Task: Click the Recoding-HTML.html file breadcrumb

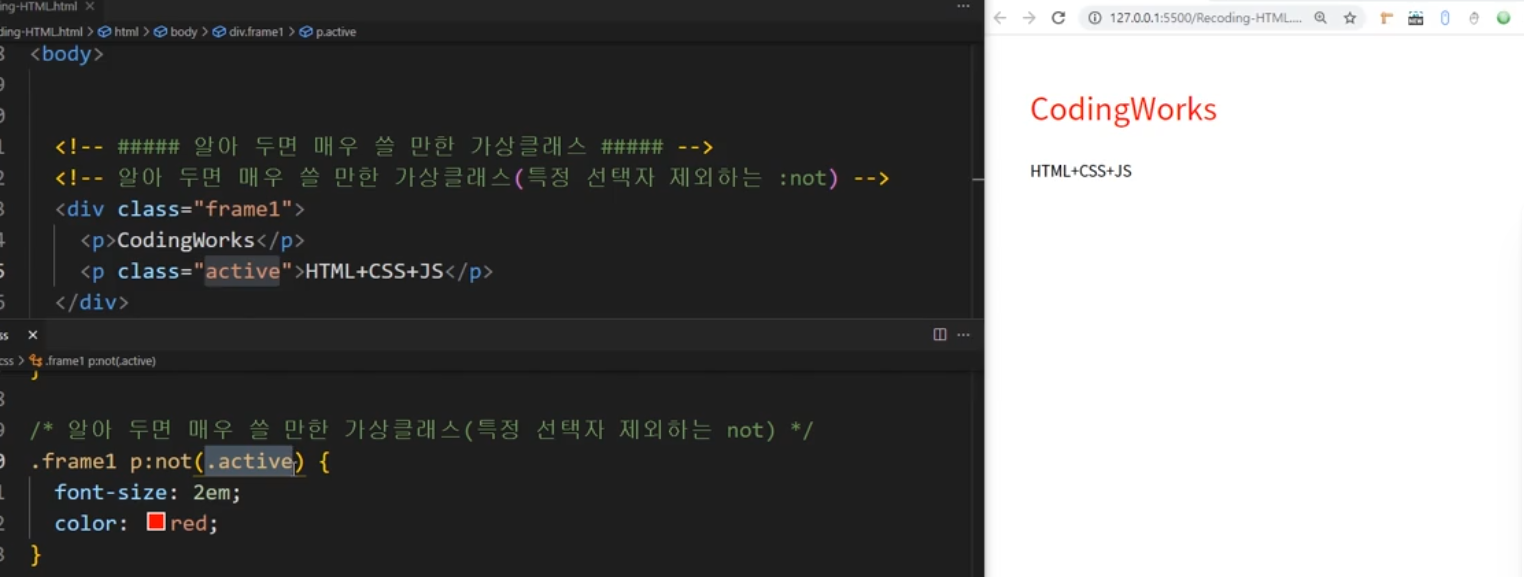Action: click(42, 32)
